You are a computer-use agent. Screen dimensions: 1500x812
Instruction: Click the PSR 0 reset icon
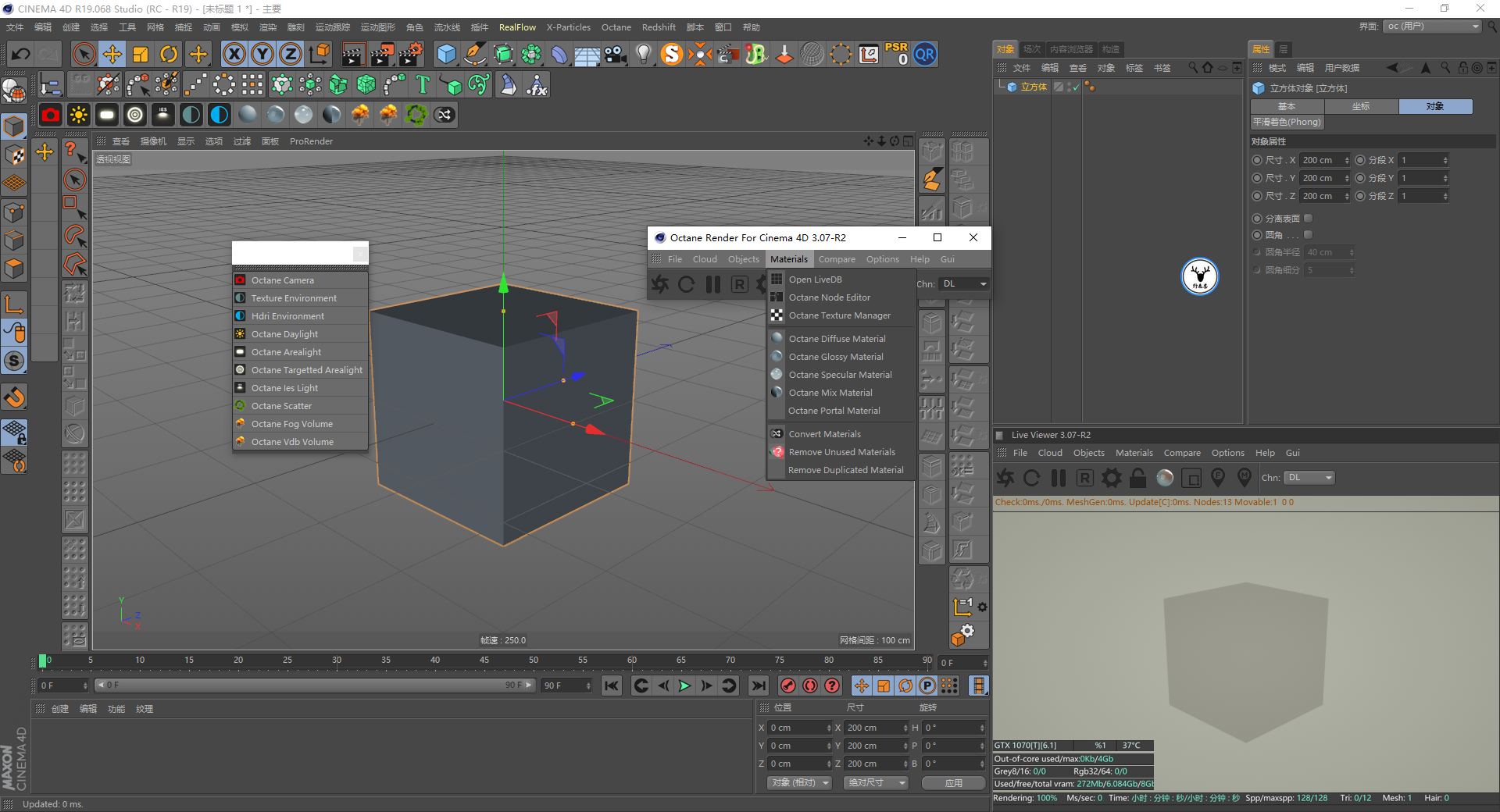[896, 54]
